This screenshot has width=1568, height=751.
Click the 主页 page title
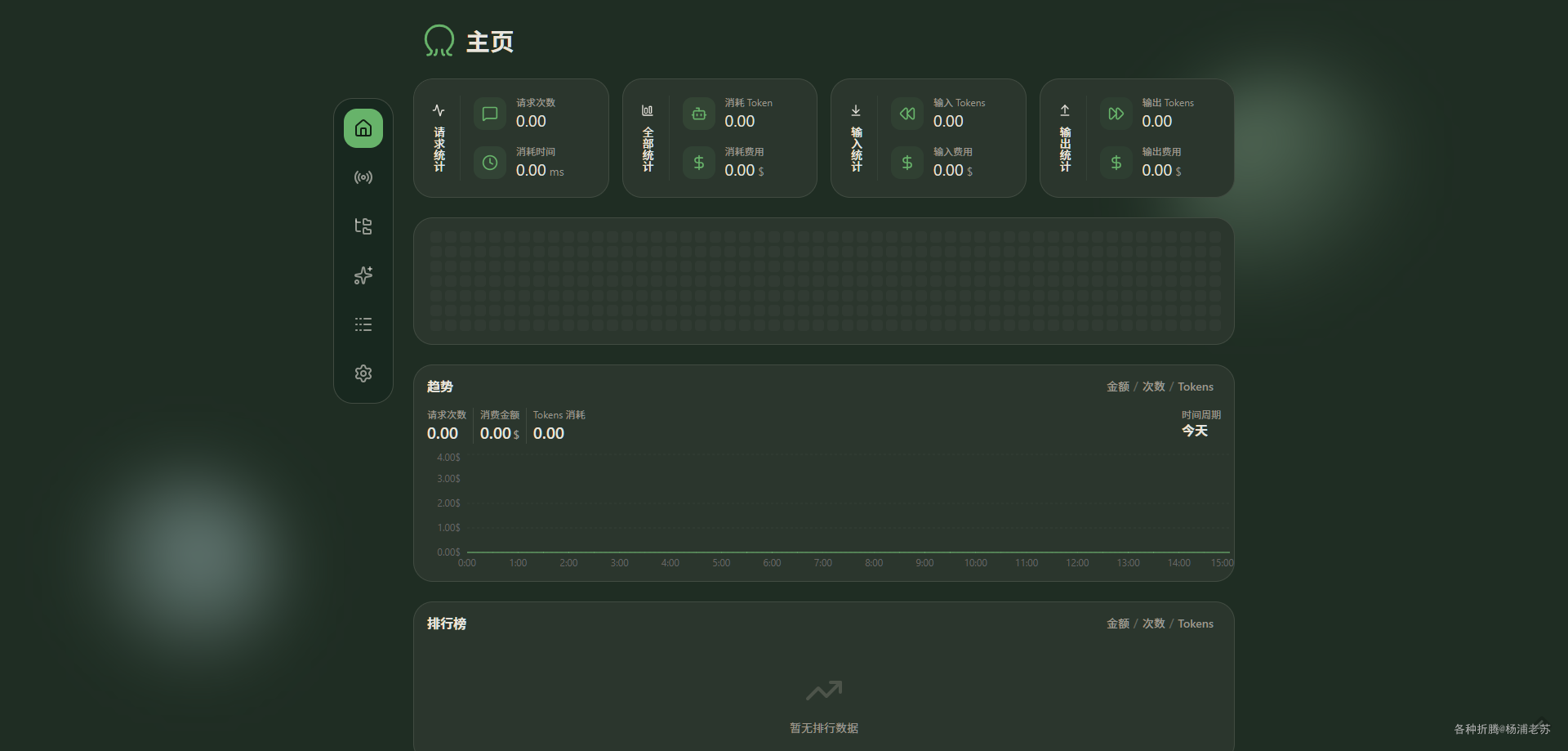(490, 42)
